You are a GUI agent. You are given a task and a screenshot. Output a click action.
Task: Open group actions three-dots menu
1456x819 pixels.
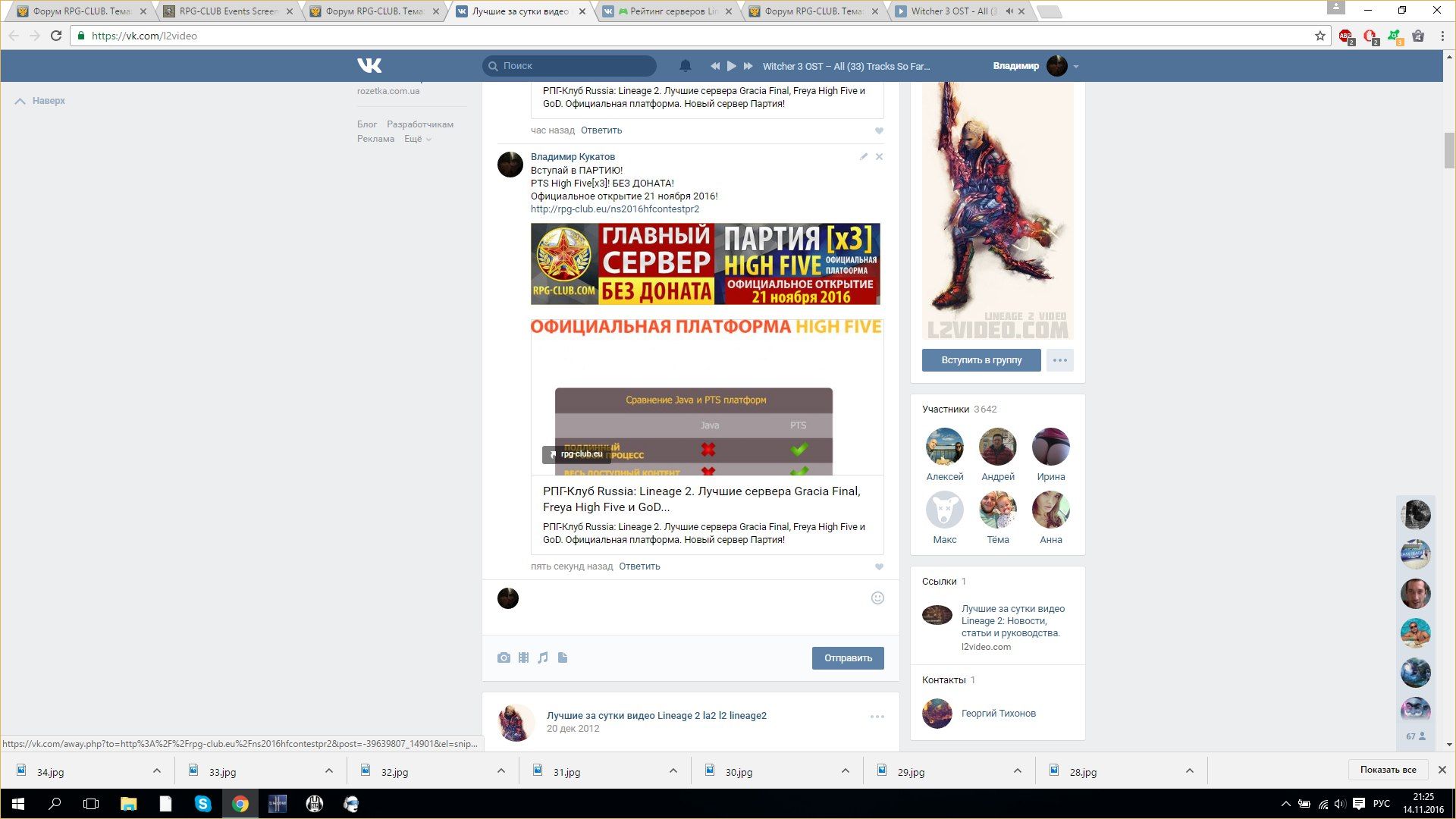coord(1059,360)
